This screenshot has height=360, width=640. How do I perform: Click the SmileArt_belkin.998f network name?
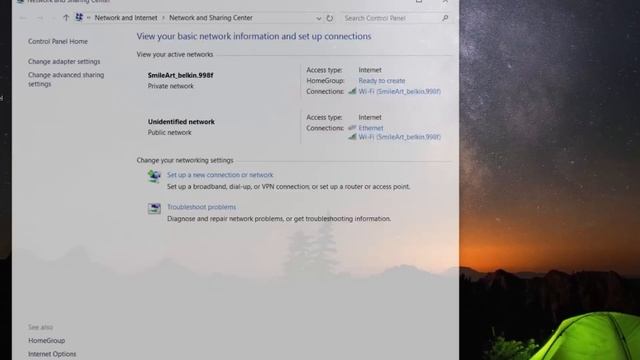point(180,75)
